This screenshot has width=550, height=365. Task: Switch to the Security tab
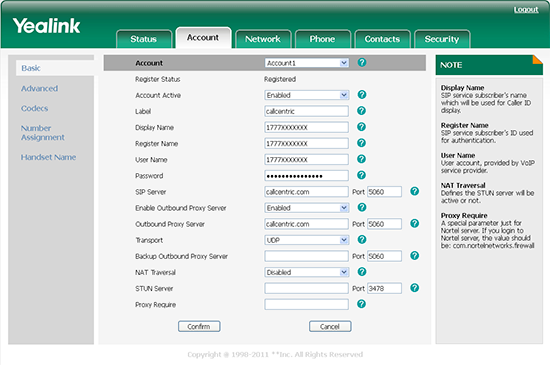click(x=442, y=39)
